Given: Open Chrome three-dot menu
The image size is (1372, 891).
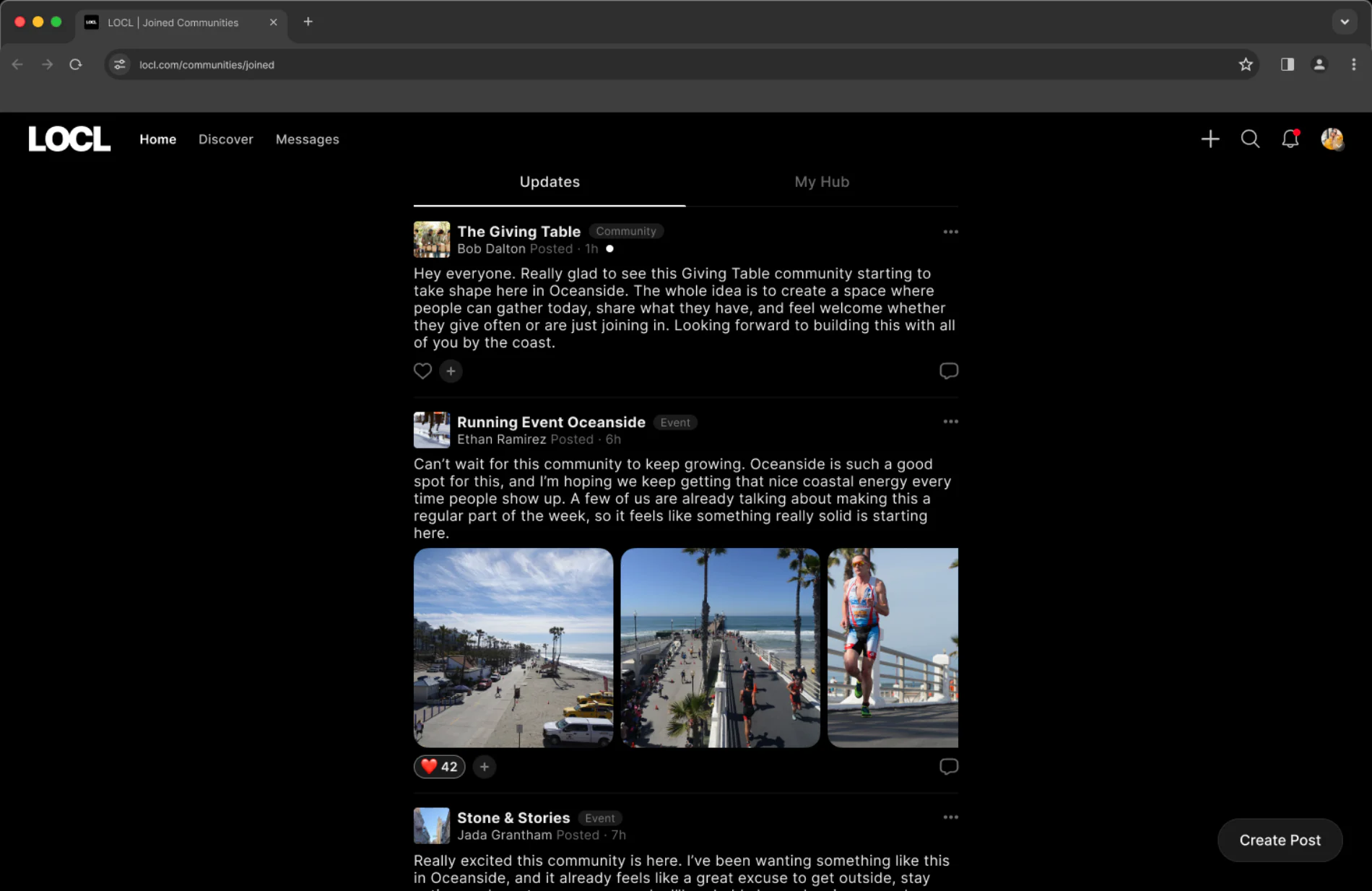Looking at the screenshot, I should click(x=1353, y=64).
